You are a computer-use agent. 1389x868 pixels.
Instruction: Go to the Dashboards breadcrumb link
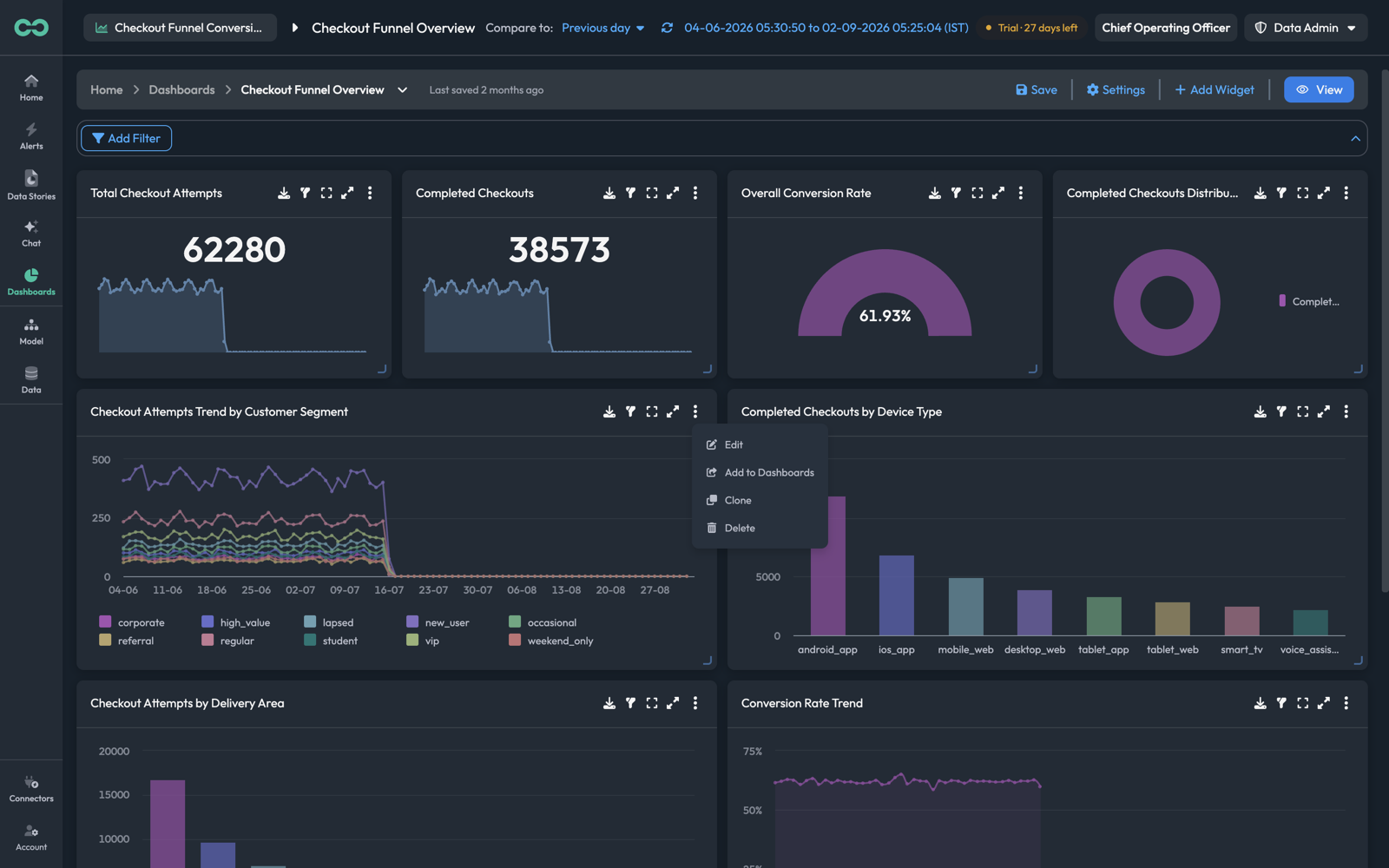tap(181, 90)
